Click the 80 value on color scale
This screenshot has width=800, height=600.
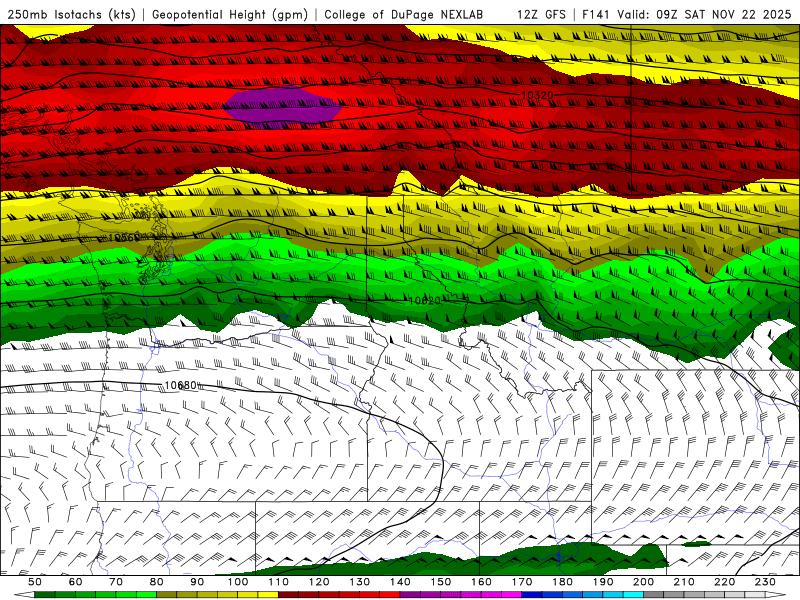pyautogui.click(x=157, y=582)
